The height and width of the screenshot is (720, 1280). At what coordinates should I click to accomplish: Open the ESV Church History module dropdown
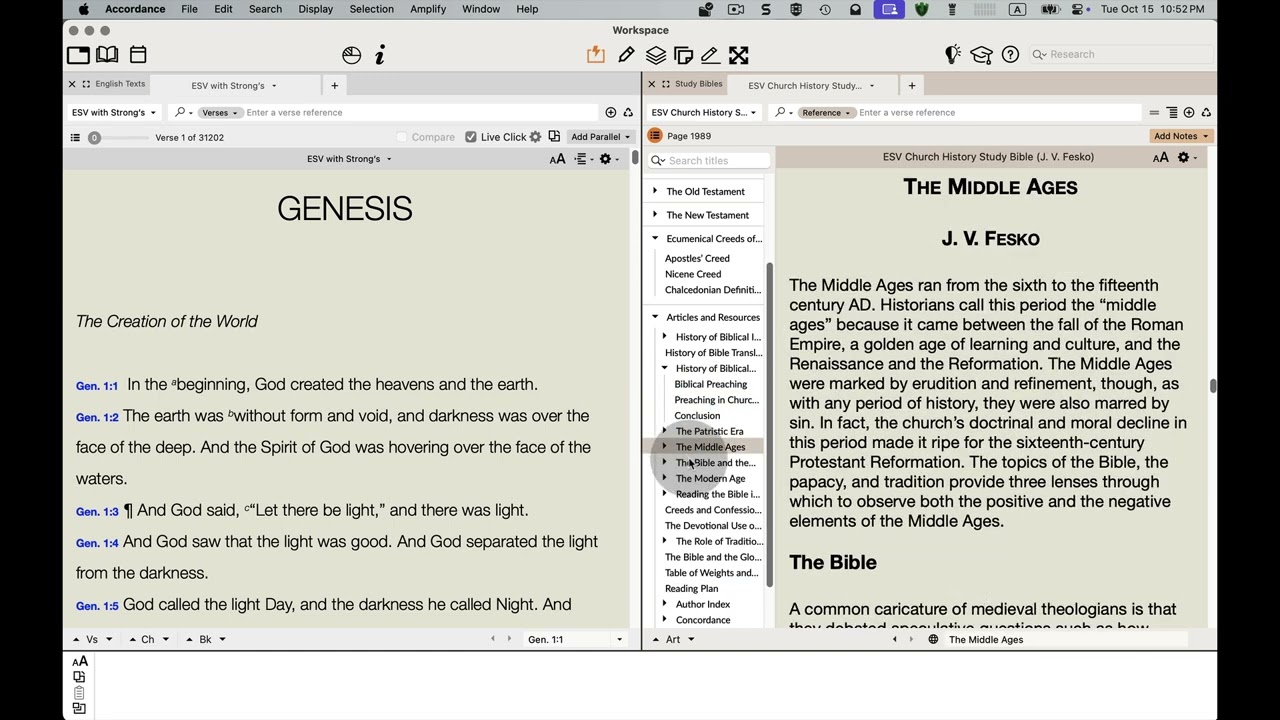[x=703, y=112]
